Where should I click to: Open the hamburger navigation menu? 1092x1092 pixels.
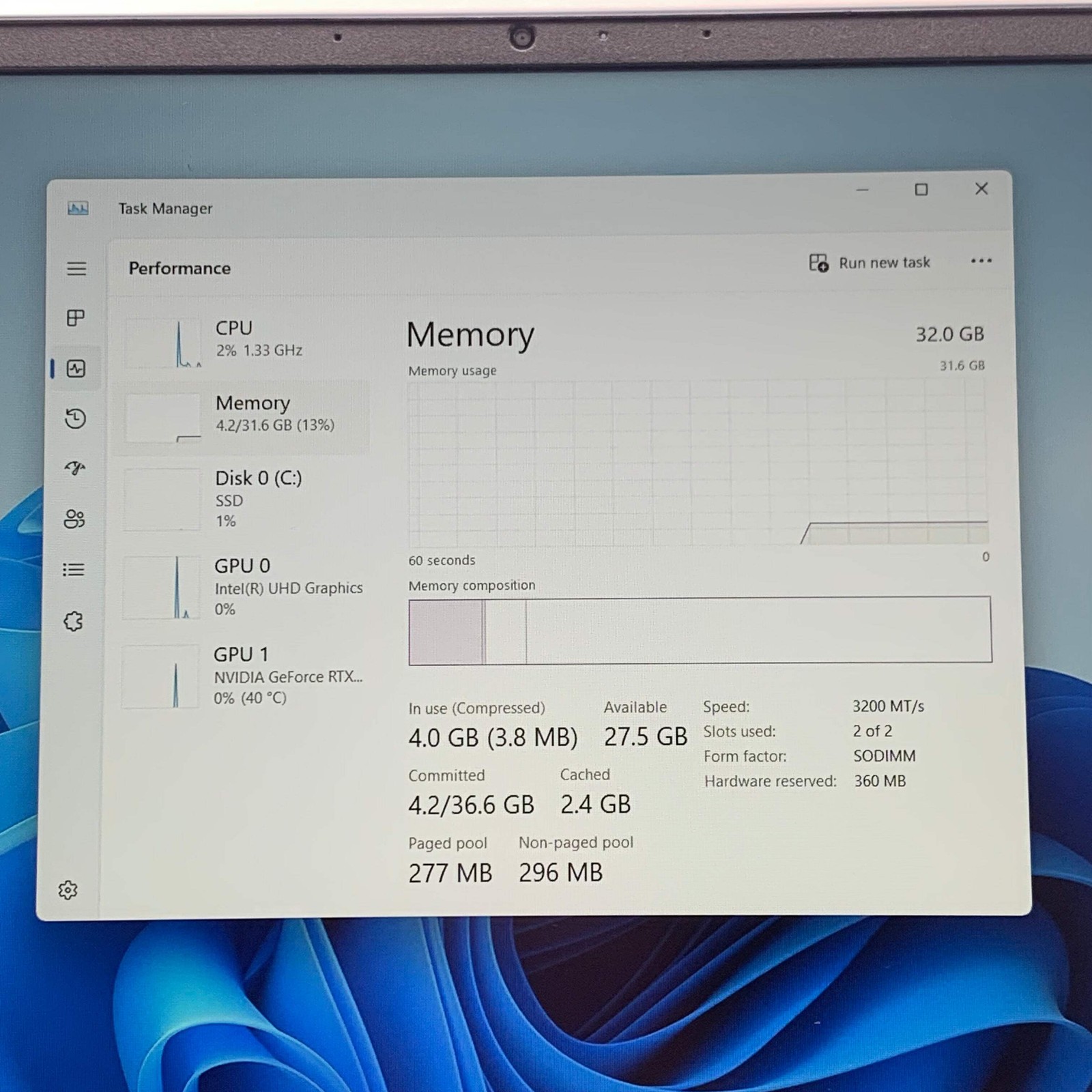[x=76, y=268]
